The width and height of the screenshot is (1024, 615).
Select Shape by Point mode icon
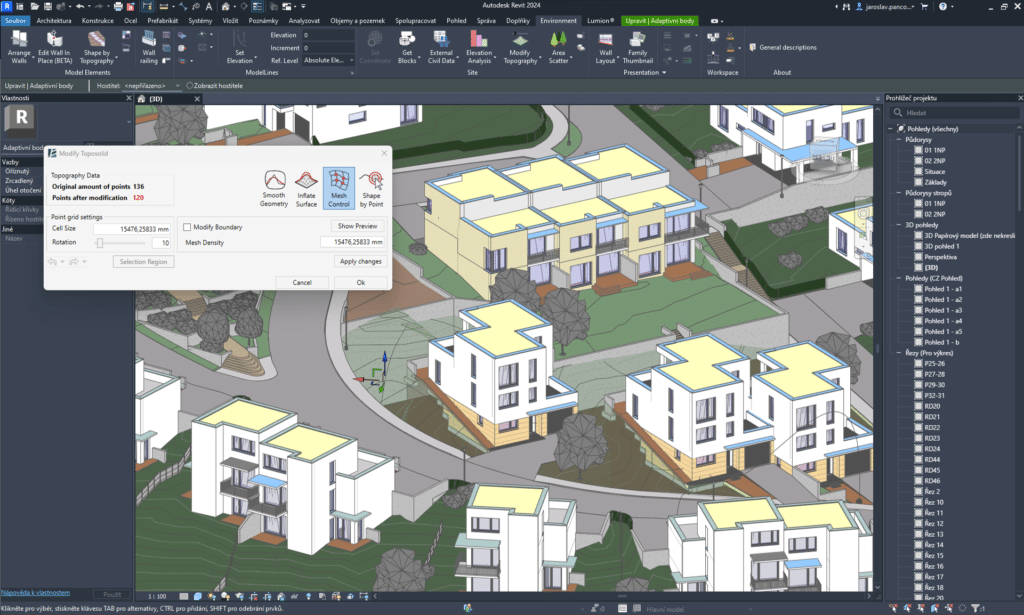point(372,189)
